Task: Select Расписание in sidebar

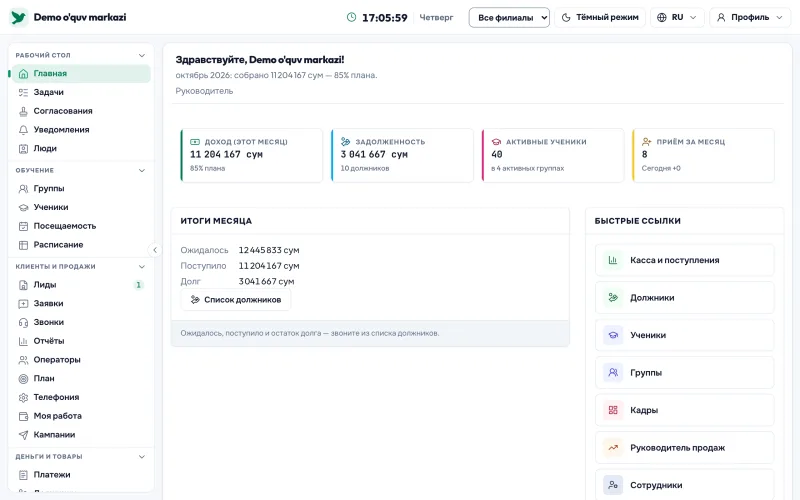Action: [81, 245]
